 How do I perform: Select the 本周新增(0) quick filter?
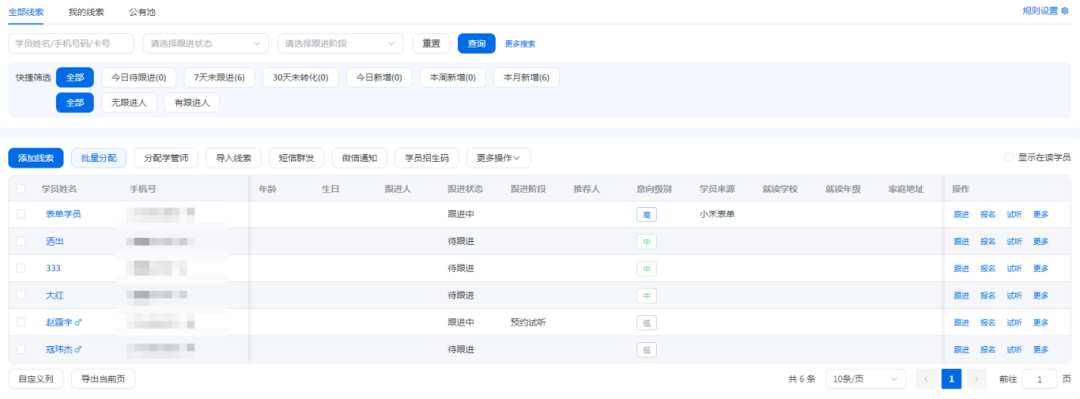click(x=453, y=77)
